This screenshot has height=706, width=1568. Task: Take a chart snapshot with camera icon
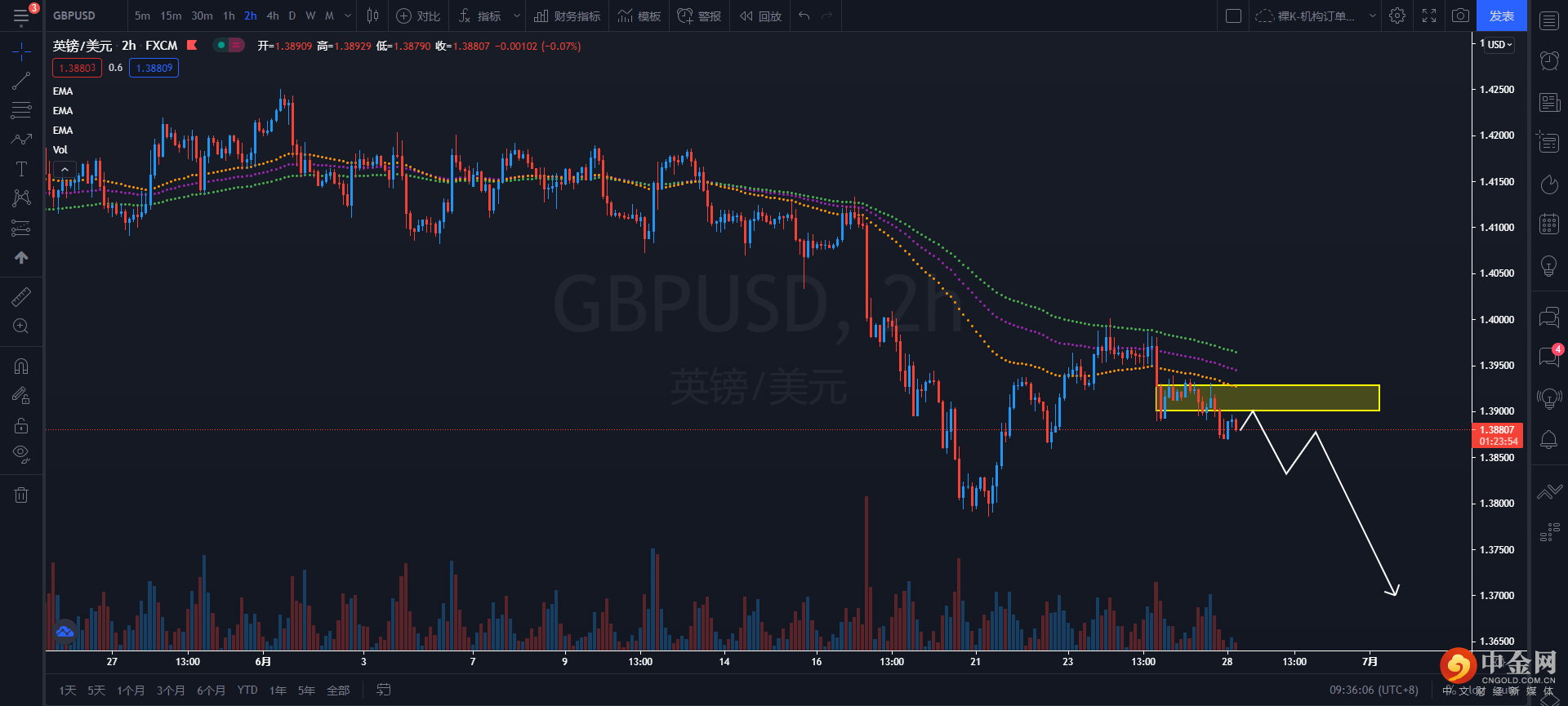[1460, 16]
